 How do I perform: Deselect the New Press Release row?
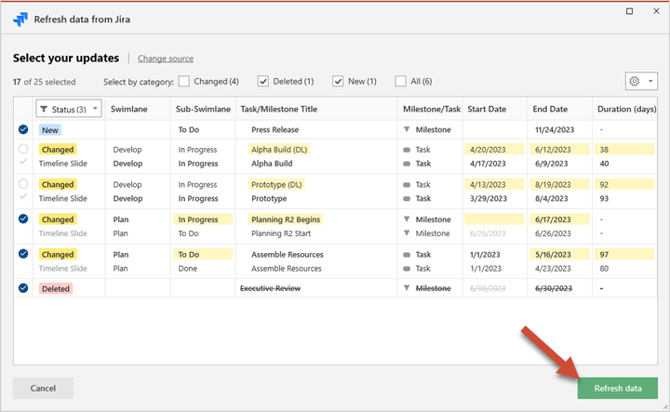[23, 129]
